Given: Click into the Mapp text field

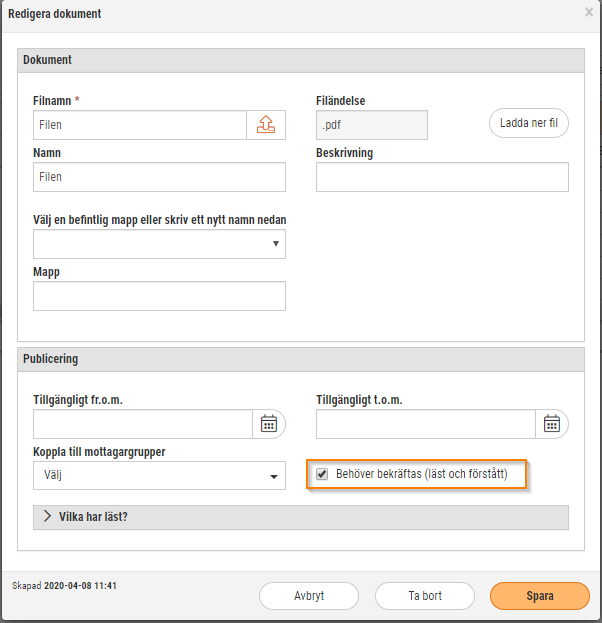Looking at the screenshot, I should [x=159, y=296].
